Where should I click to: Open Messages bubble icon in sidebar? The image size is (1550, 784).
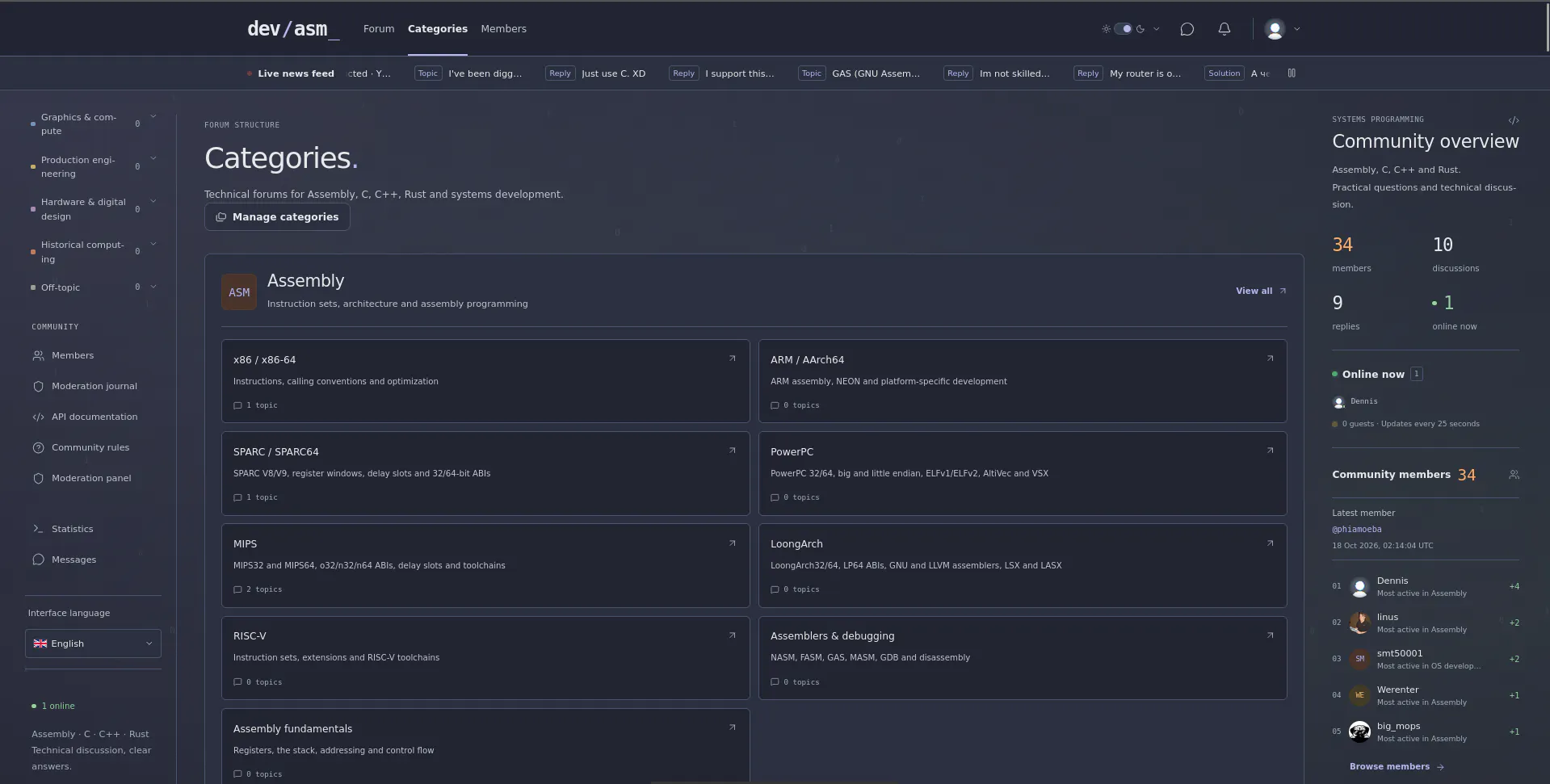(38, 560)
